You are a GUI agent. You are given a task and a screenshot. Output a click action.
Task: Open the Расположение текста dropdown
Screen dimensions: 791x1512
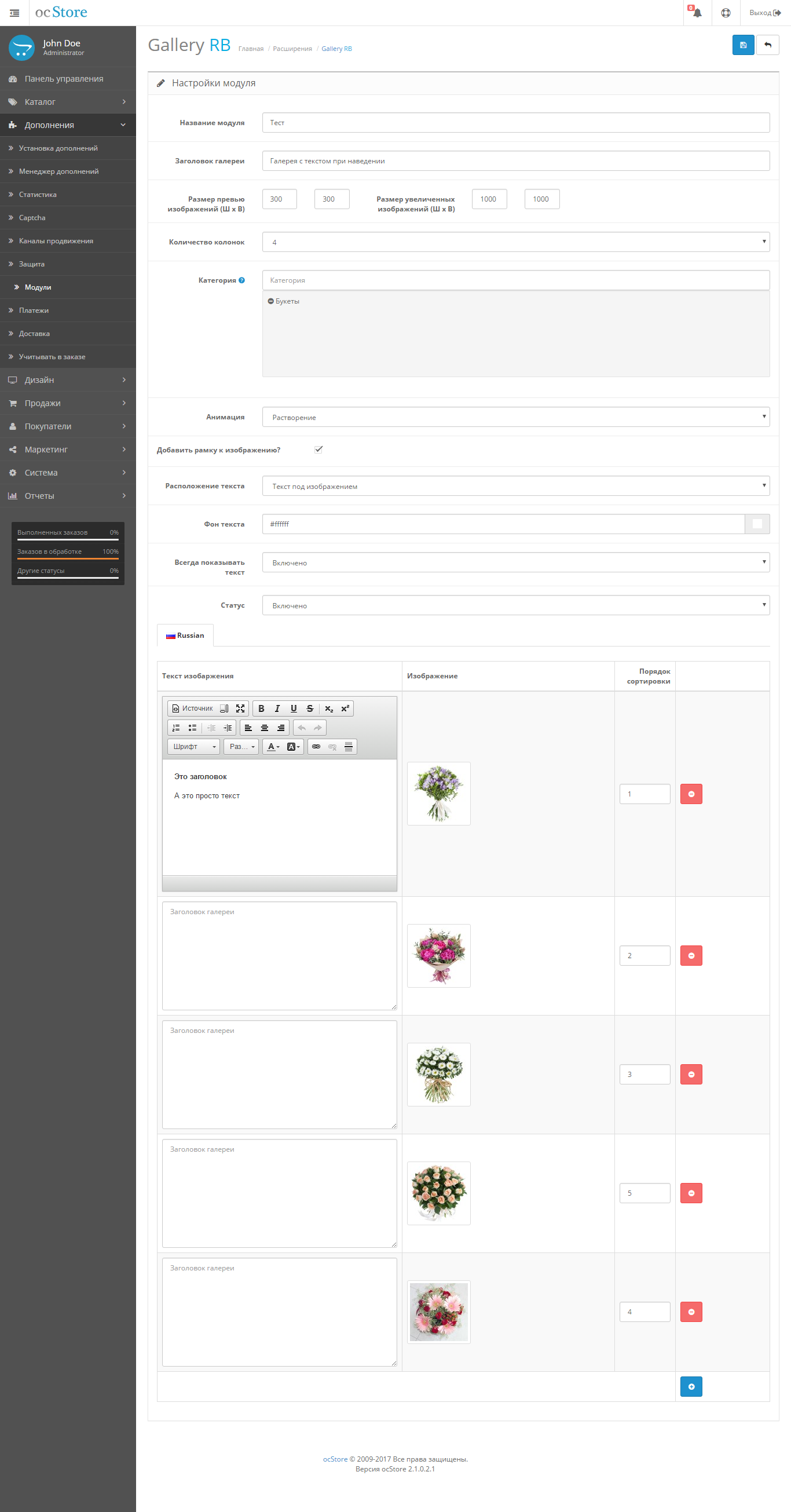(516, 486)
